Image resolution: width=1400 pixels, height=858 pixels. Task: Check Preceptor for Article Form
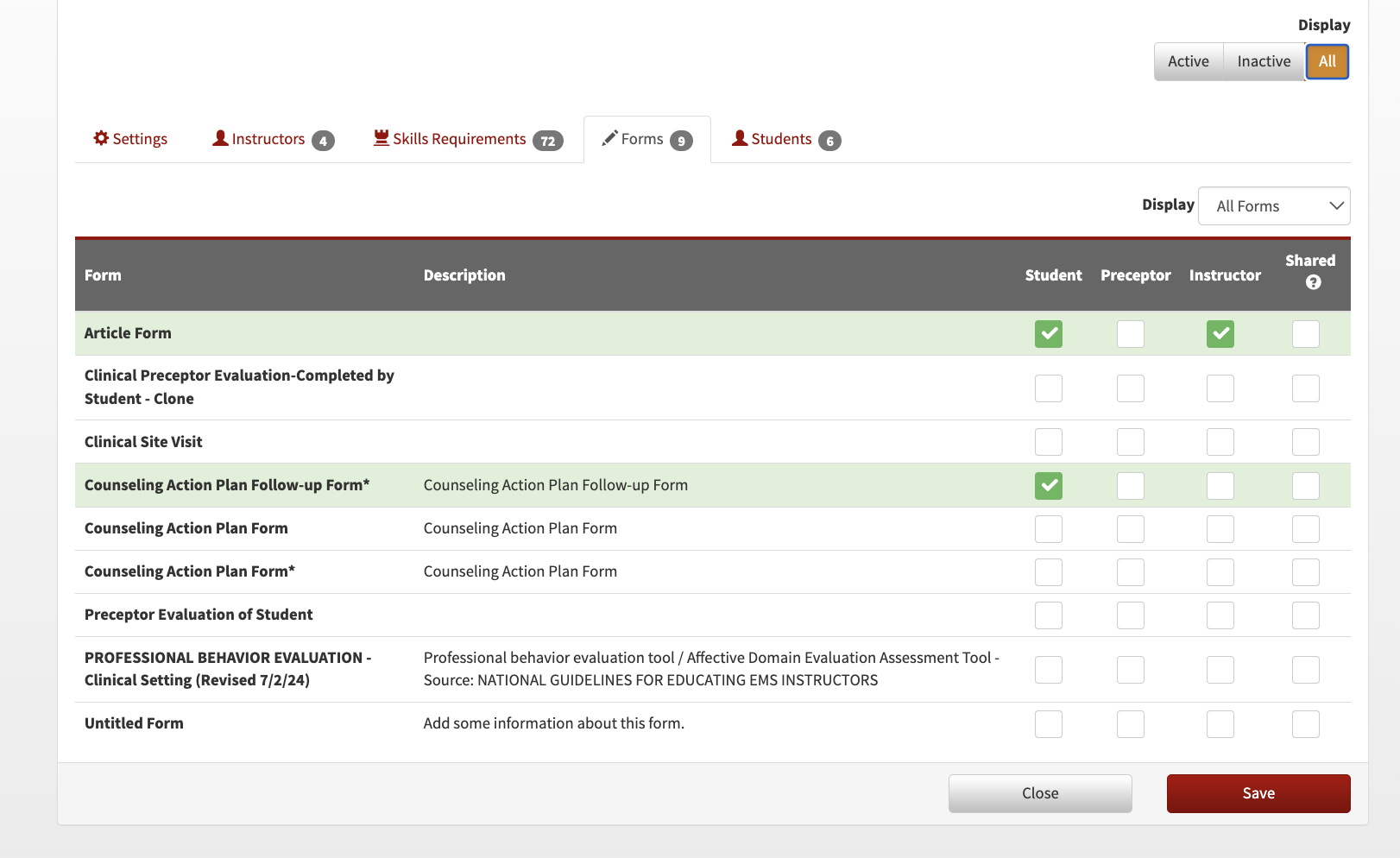tap(1131, 334)
